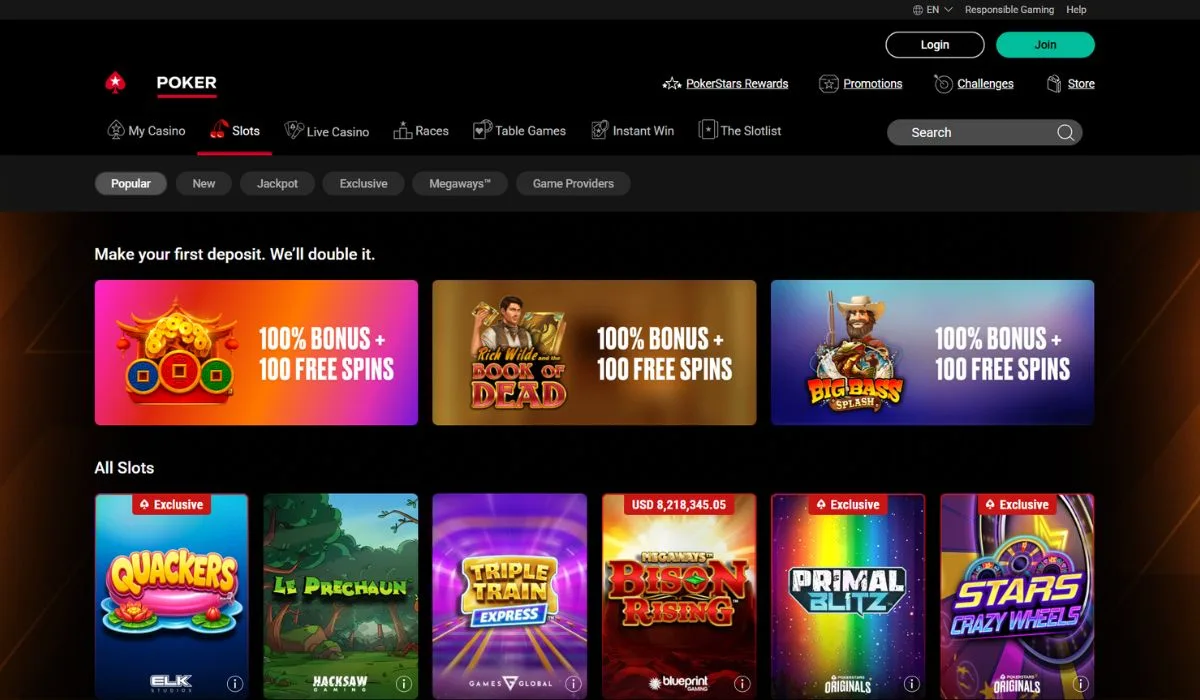Select the POKER section tab

[186, 83]
